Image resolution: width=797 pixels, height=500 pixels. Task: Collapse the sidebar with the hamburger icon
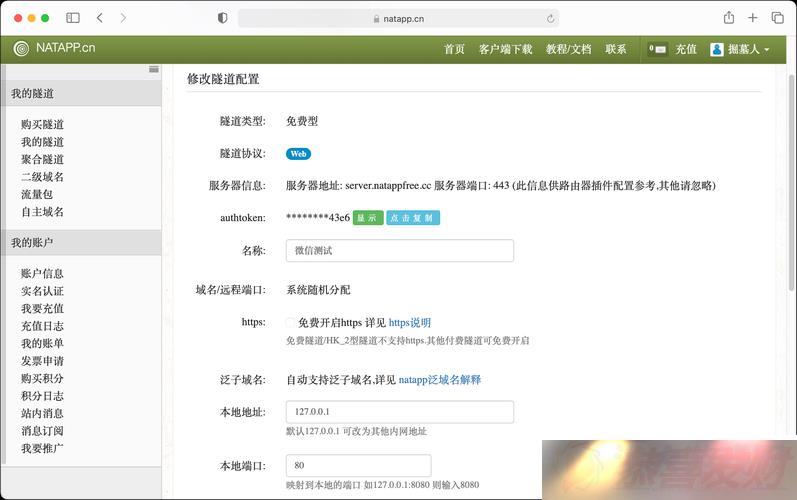[x=154, y=69]
